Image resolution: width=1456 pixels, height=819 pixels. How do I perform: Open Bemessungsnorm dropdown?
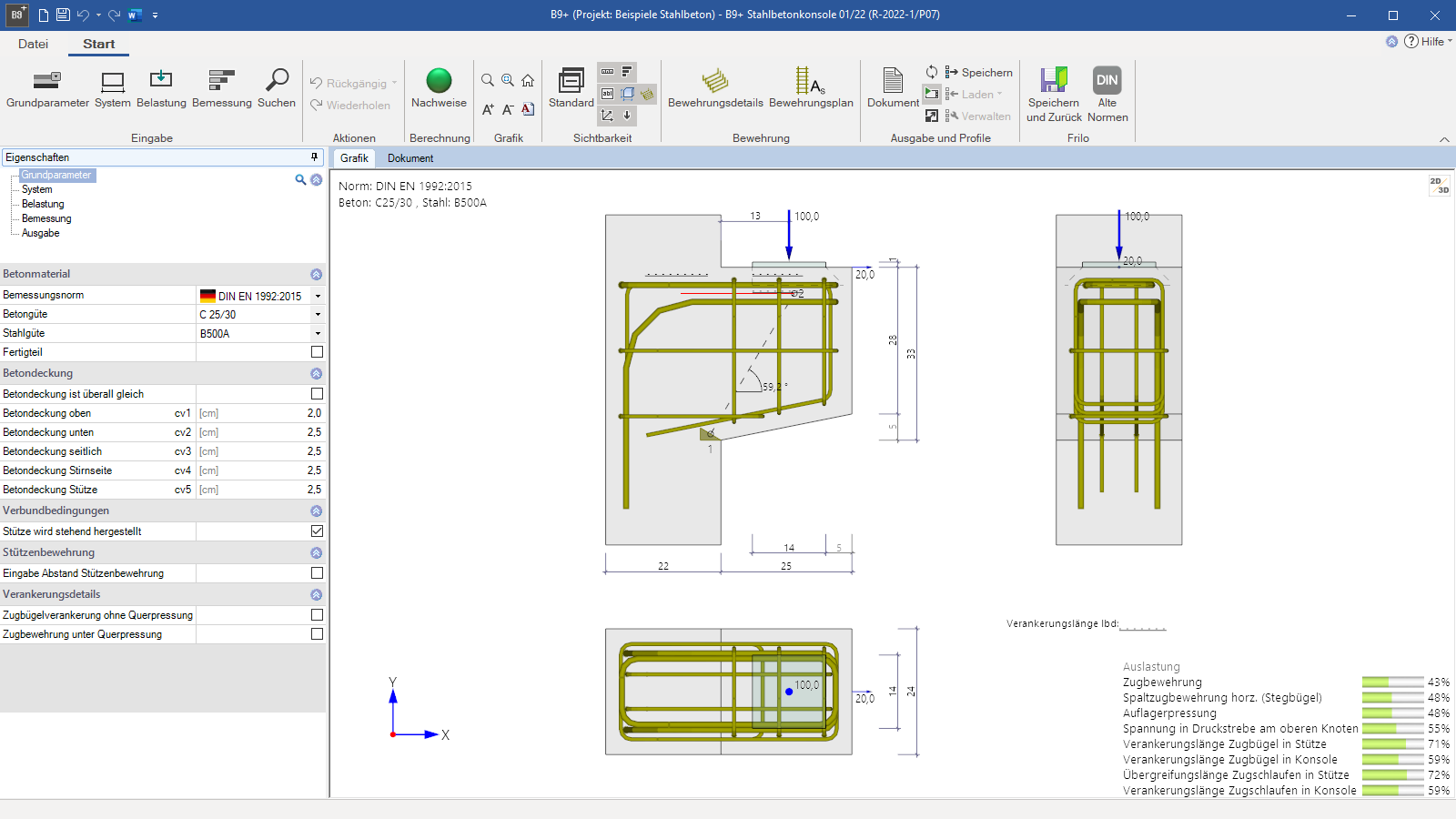318,296
